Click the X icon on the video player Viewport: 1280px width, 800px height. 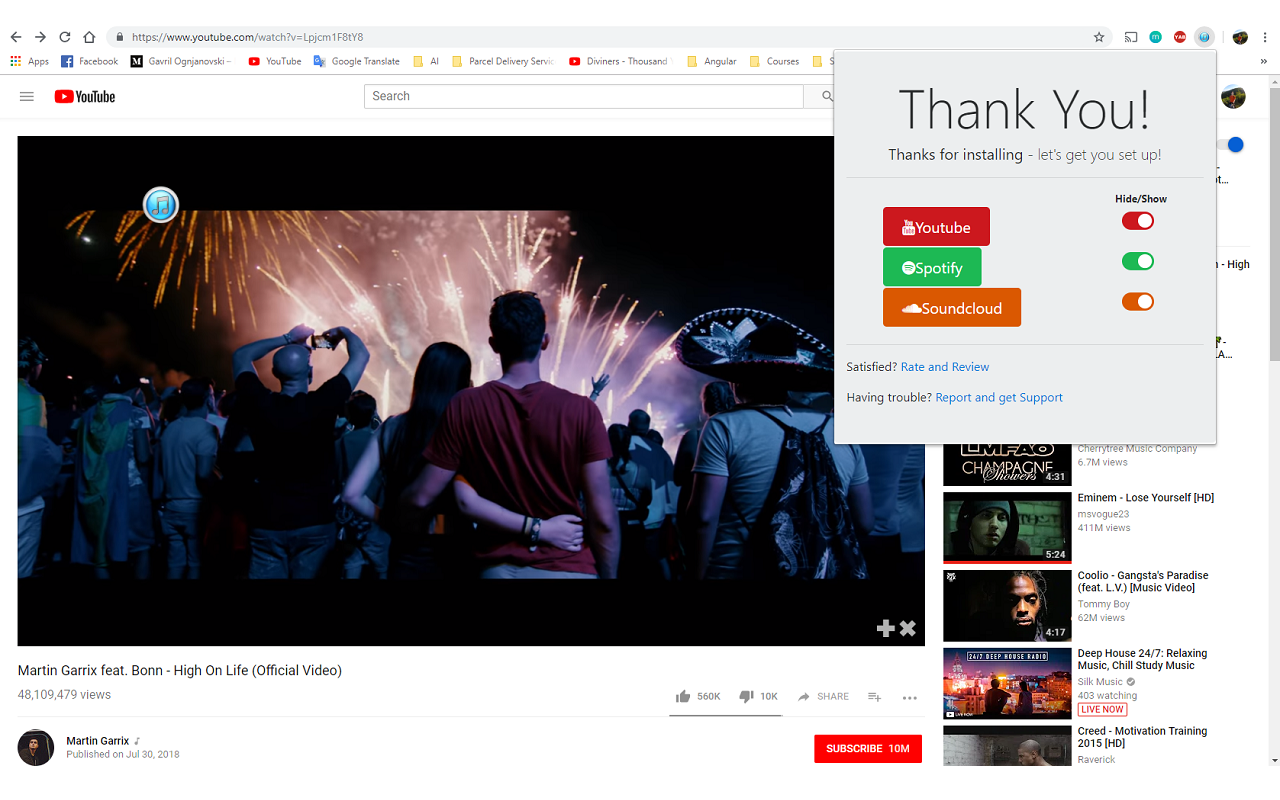tap(908, 628)
